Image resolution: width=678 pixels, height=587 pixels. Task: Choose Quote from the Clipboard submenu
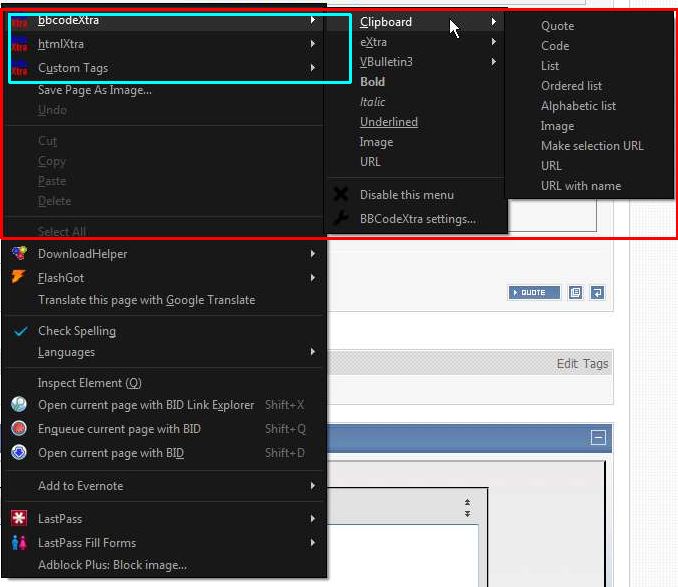[557, 26]
